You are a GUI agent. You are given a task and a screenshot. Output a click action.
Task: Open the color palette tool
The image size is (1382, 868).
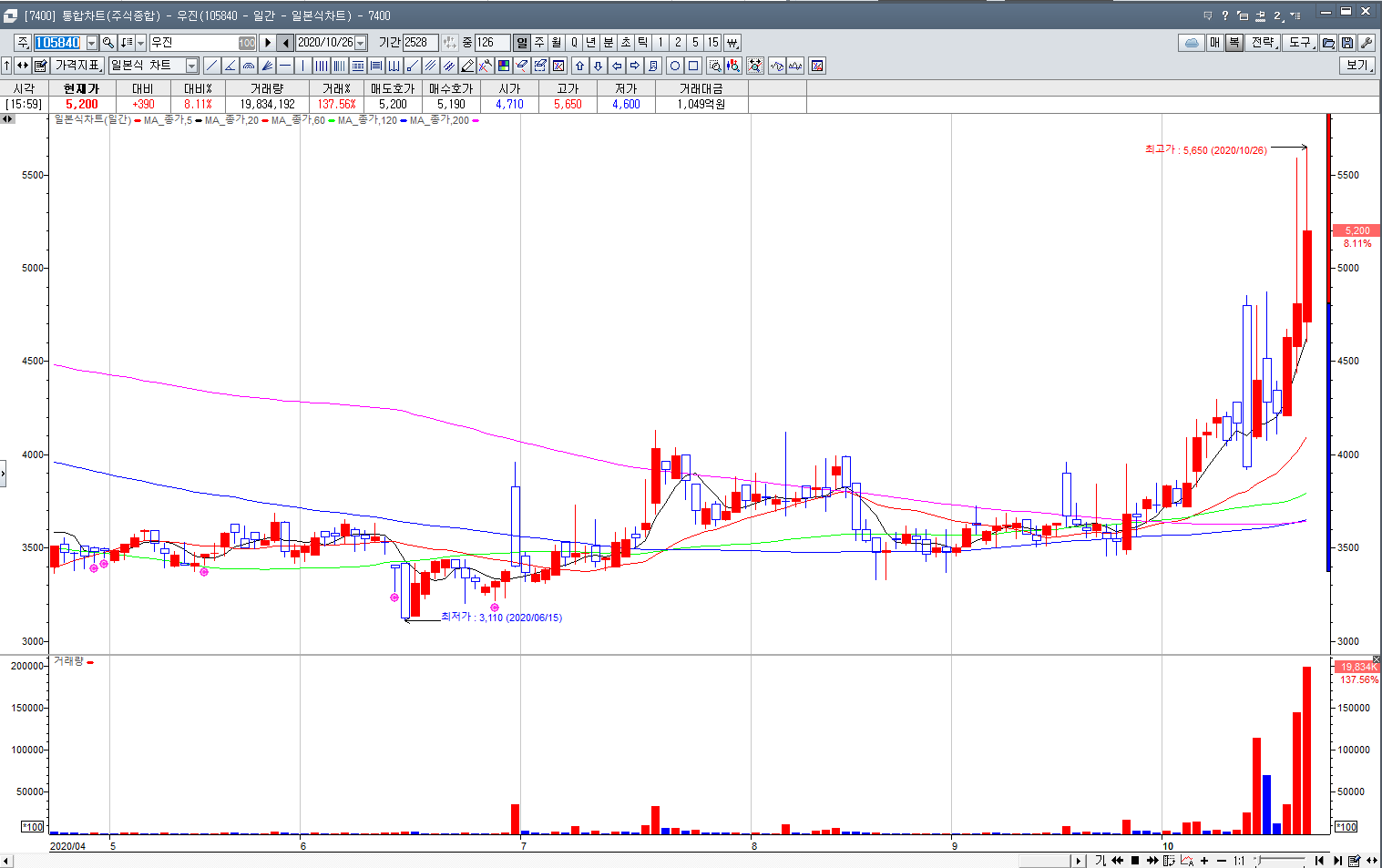[x=503, y=66]
